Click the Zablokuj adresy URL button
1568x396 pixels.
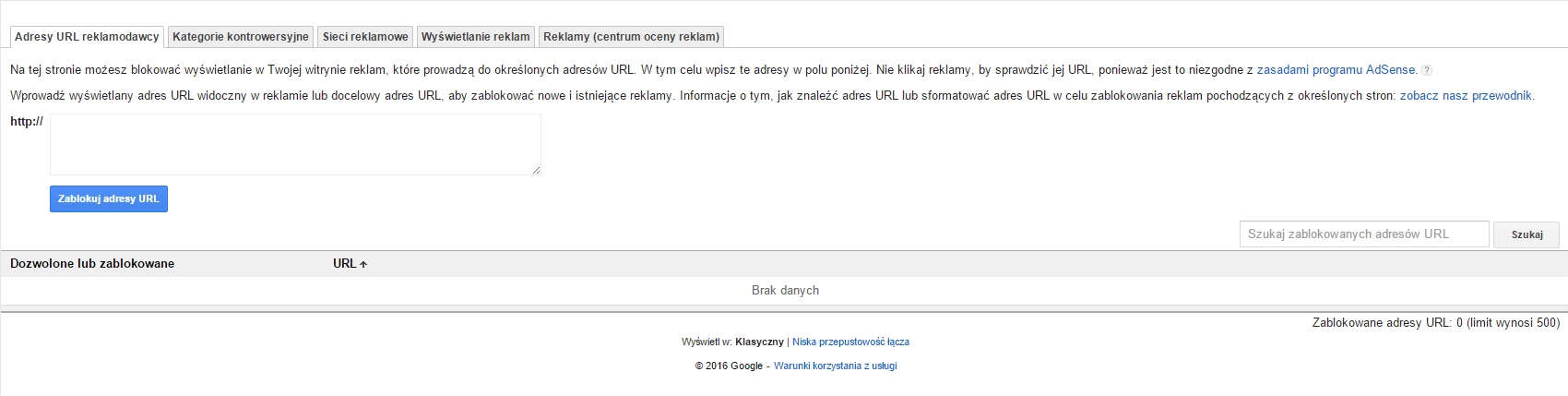coord(109,199)
